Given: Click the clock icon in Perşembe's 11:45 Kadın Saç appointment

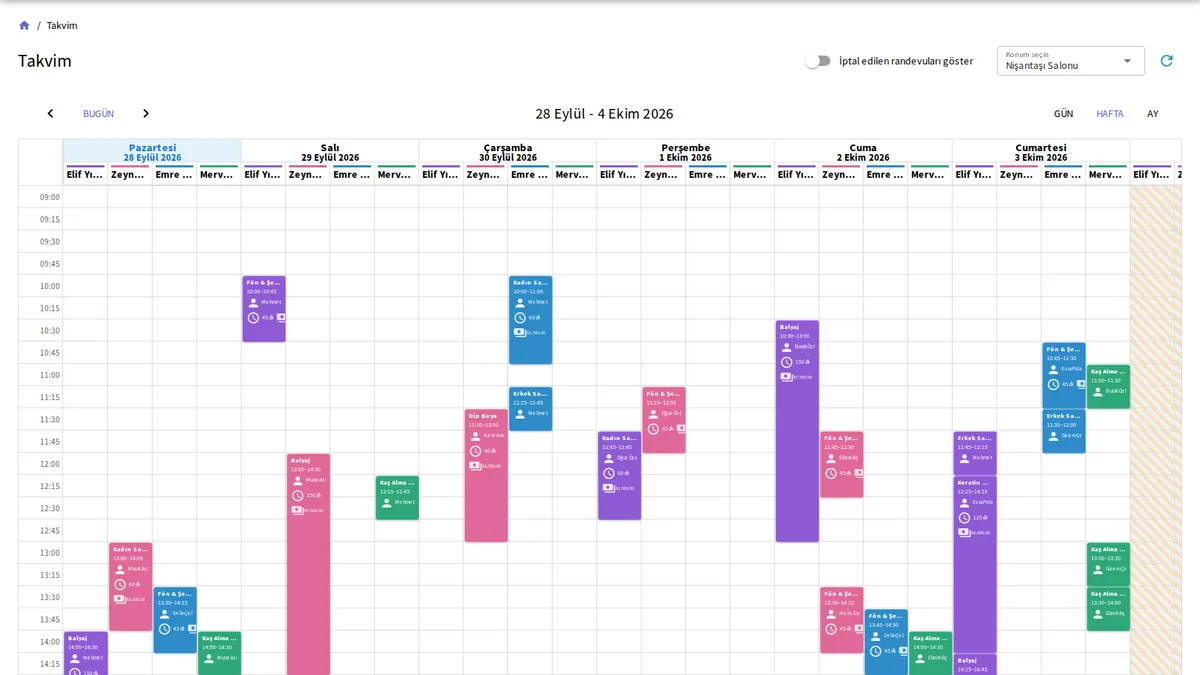Looking at the screenshot, I should pyautogui.click(x=608, y=474).
